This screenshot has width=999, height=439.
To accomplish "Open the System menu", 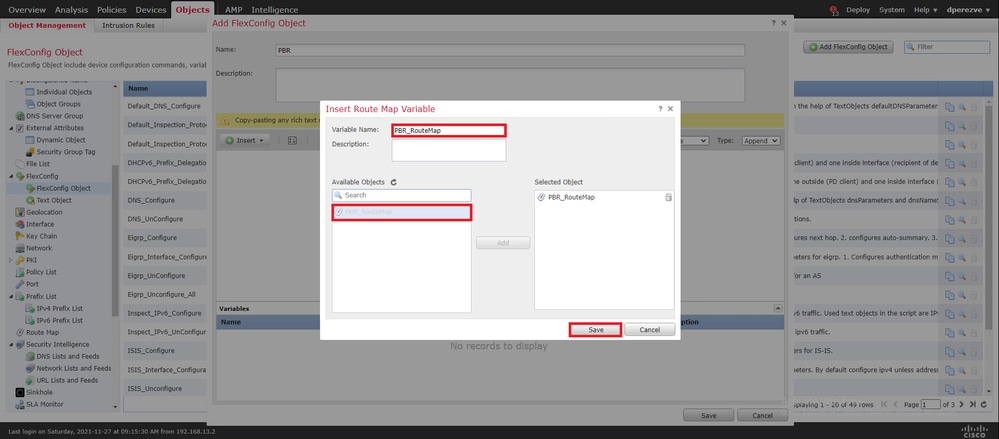I will 891,10.
